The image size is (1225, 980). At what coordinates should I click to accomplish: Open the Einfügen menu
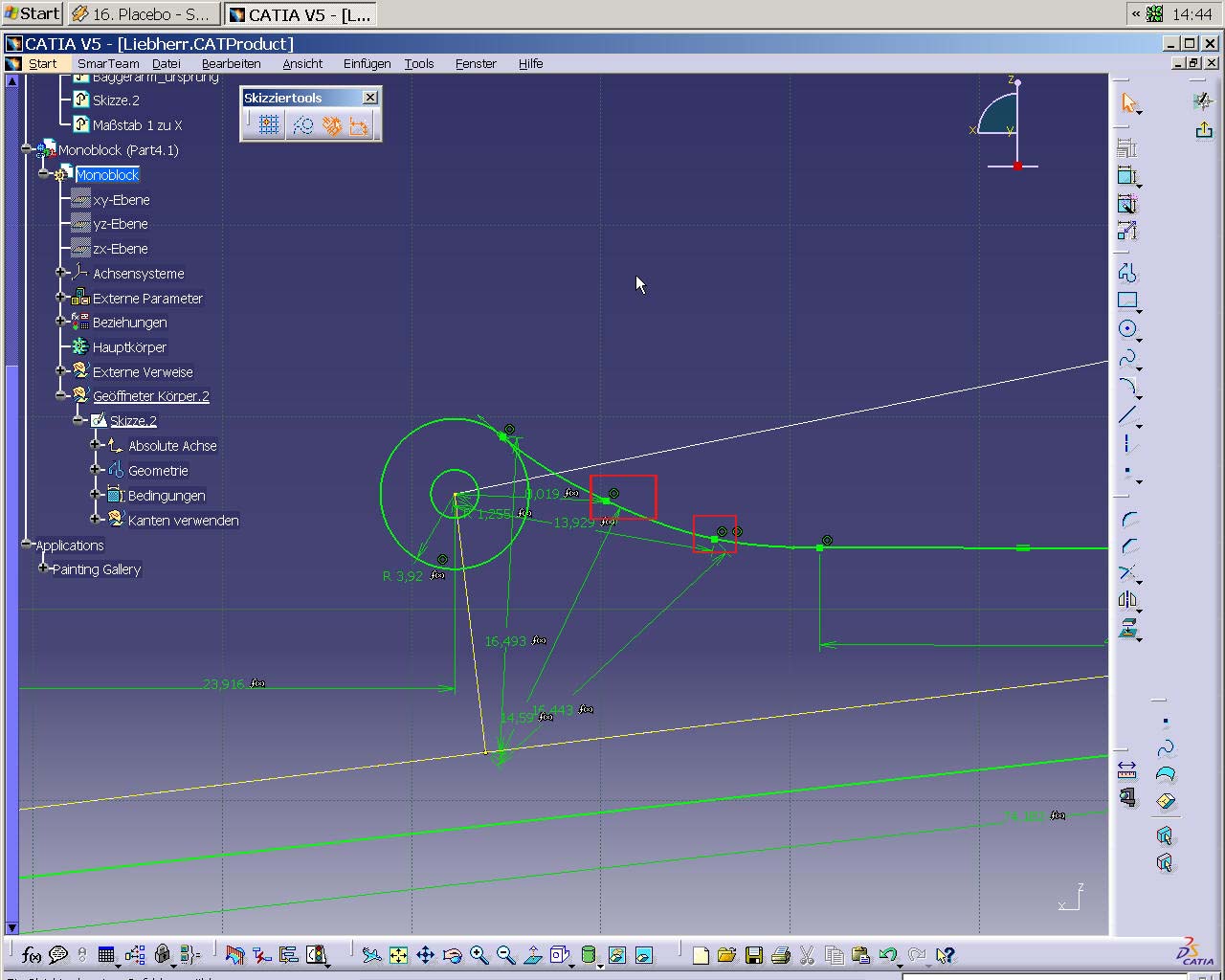point(367,63)
